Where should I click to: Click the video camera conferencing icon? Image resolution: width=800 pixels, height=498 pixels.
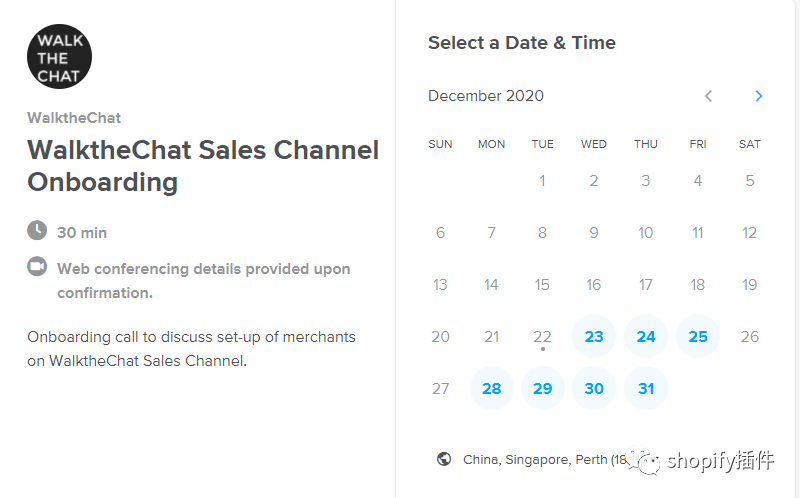37,267
